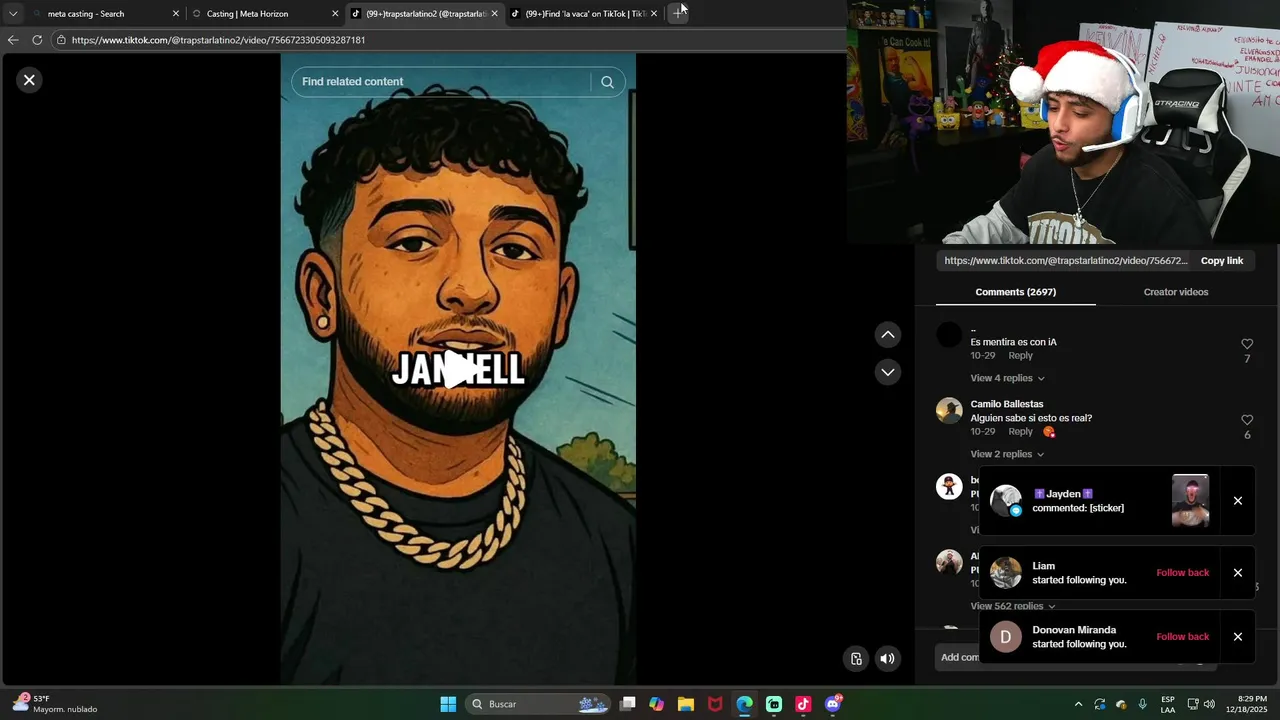
Task: Like Camilo Ballestas' comment
Action: tap(1247, 420)
